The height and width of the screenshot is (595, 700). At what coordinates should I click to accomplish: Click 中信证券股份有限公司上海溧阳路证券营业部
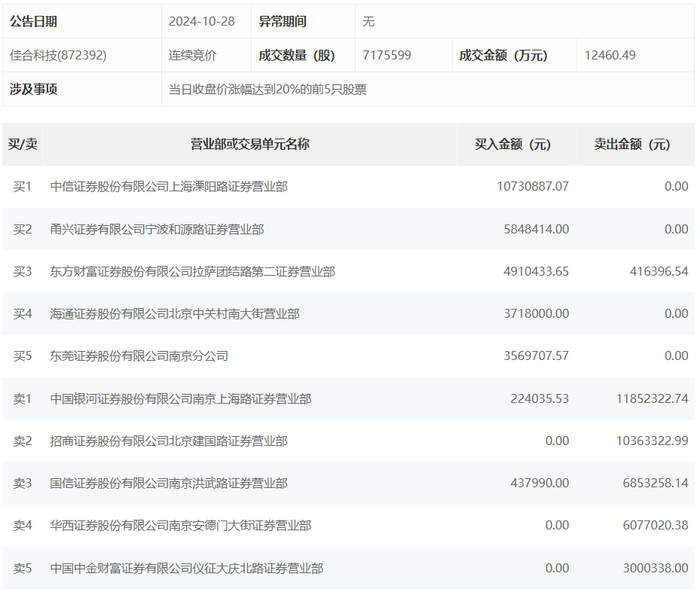click(169, 187)
